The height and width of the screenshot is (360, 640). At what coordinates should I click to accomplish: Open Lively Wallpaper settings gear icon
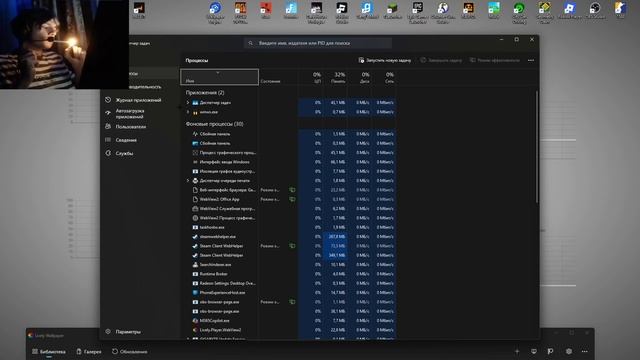569,351
